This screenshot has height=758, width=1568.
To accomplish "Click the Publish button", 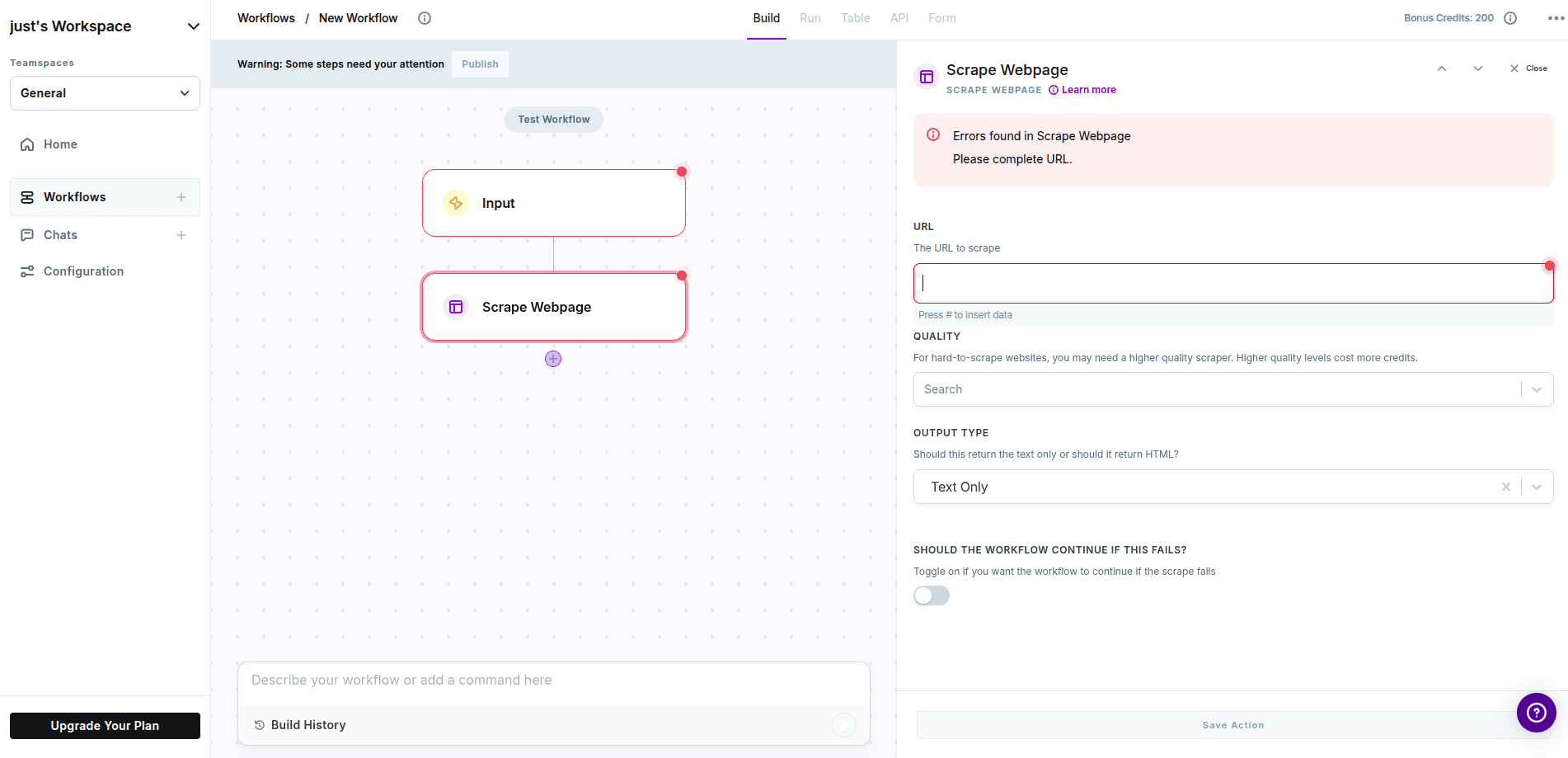I will tap(480, 64).
